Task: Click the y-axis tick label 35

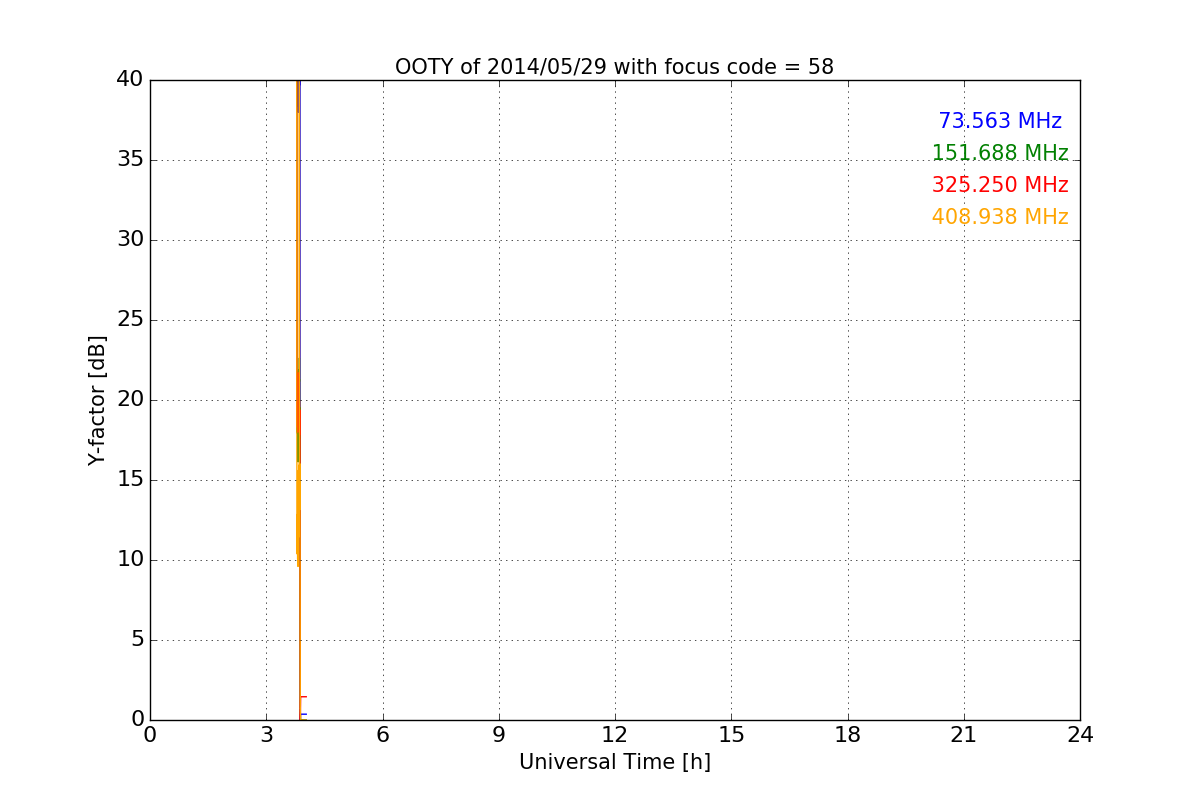Action: point(130,159)
